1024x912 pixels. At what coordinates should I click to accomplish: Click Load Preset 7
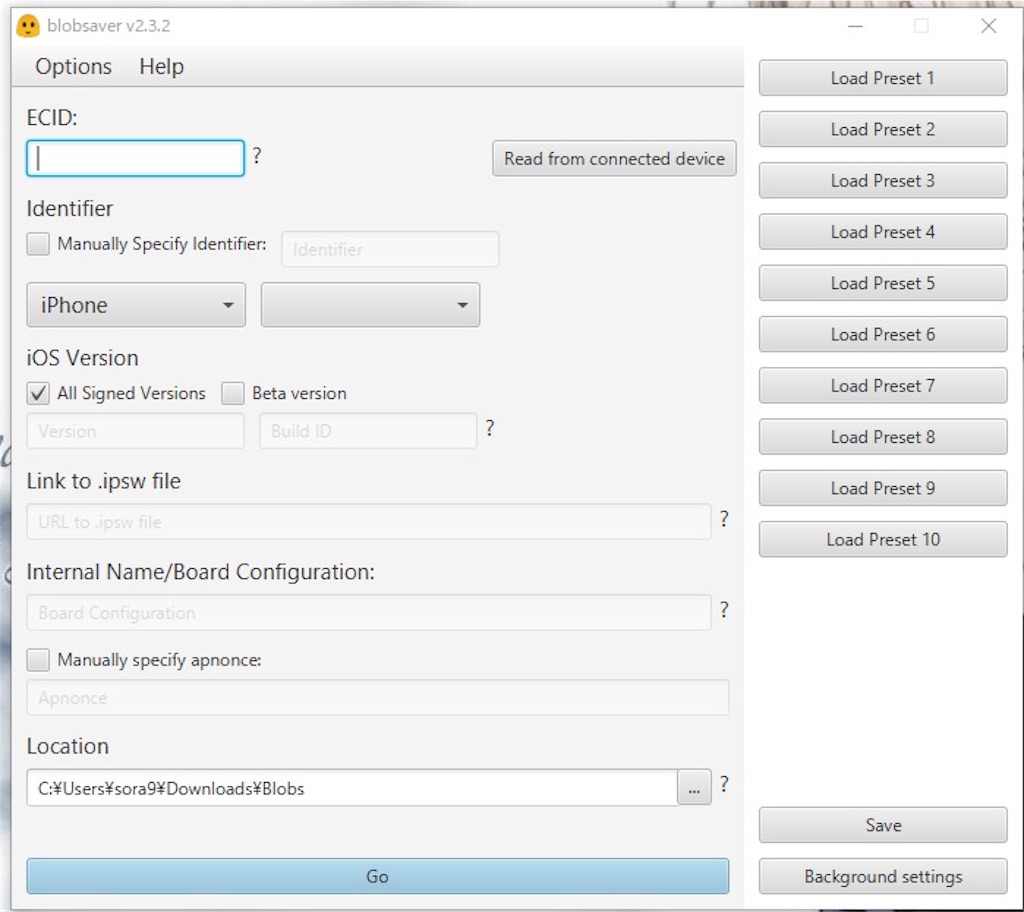click(x=883, y=385)
